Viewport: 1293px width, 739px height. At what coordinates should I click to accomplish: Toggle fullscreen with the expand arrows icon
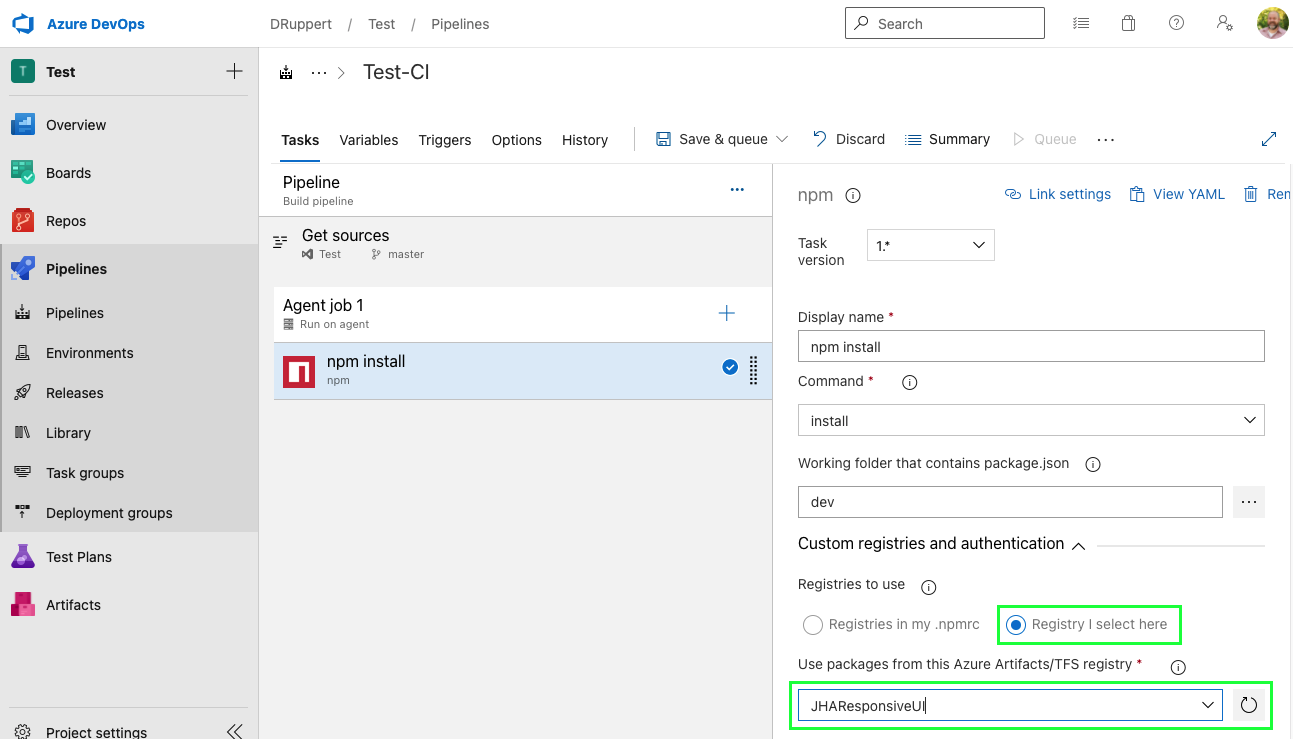click(1269, 140)
